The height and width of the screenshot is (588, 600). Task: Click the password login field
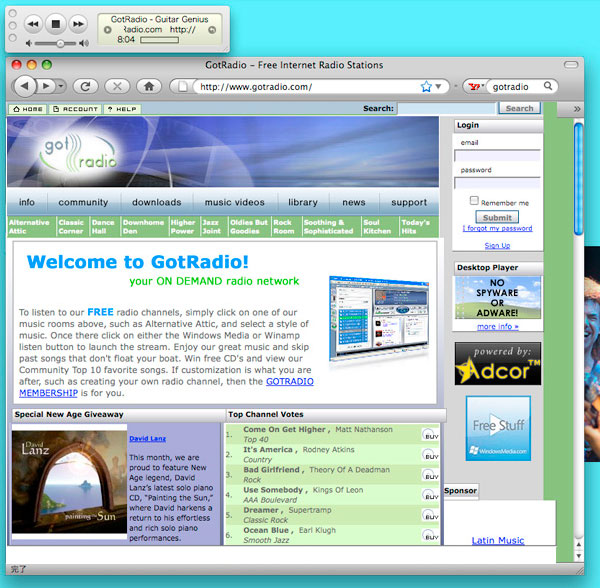pyautogui.click(x=497, y=182)
